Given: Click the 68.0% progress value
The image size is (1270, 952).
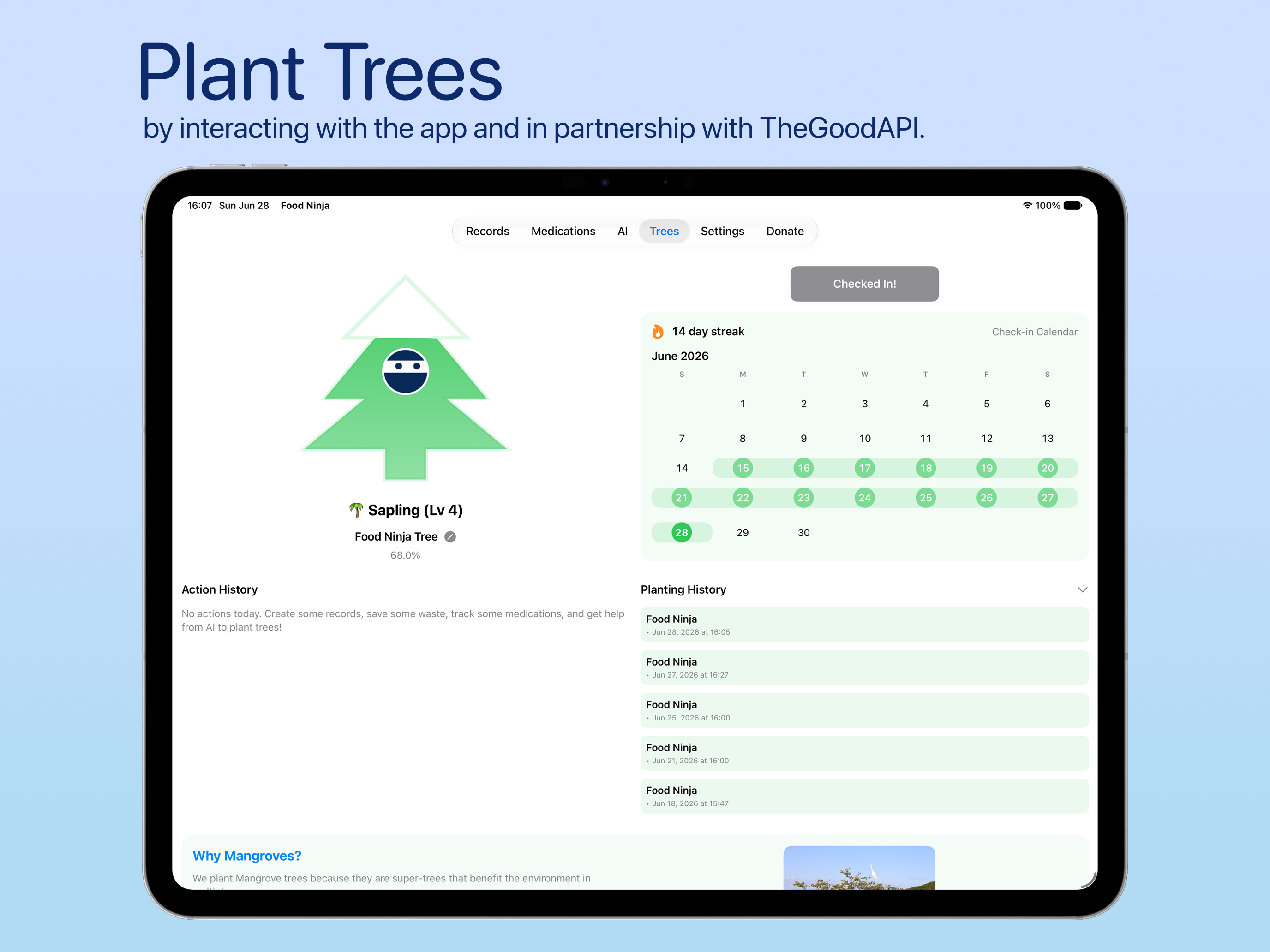Looking at the screenshot, I should coord(405,555).
